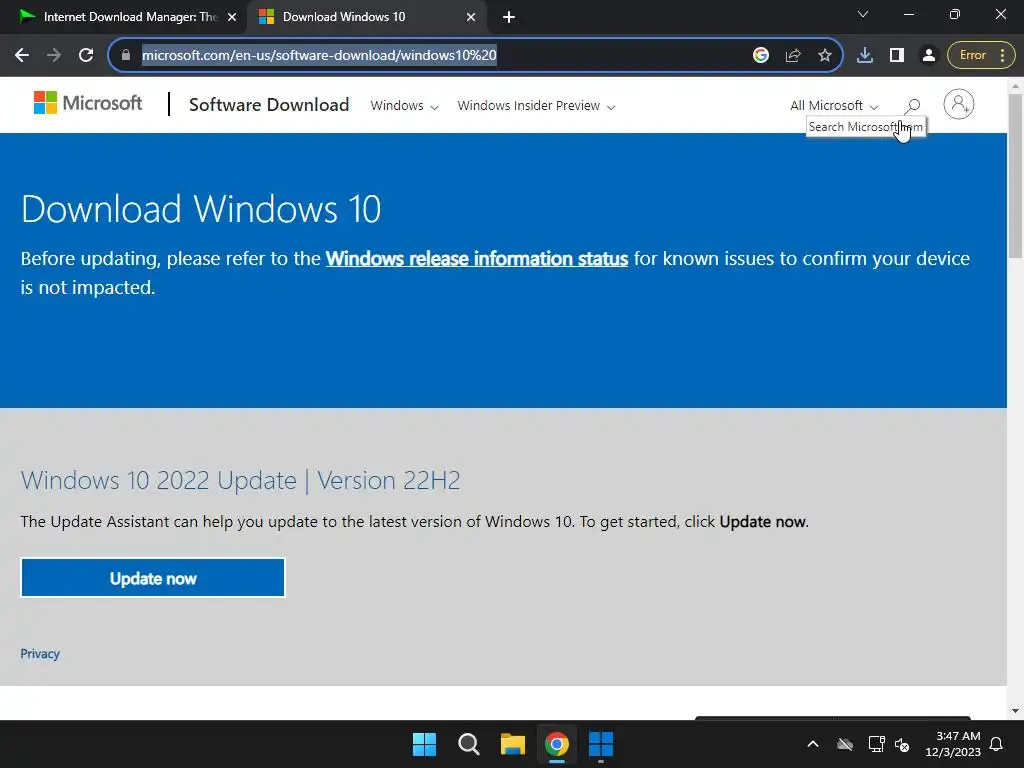Click the page vertical scrollbar thumb
Screen dimensions: 1024x768
pyautogui.click(x=1016, y=175)
